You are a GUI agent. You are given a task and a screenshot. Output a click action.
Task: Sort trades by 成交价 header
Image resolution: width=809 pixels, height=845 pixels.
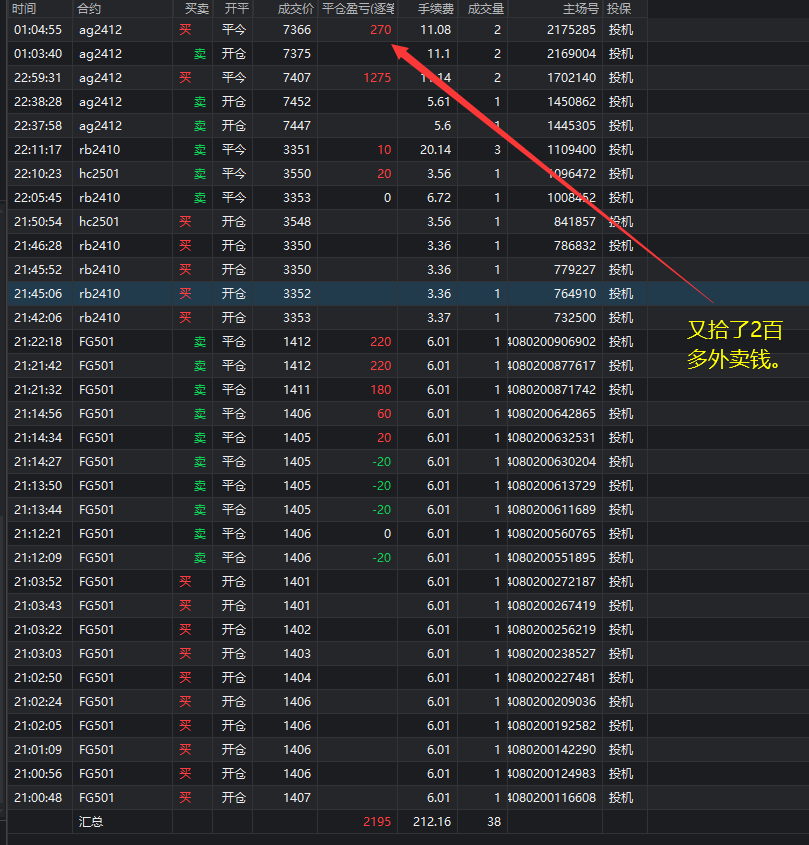click(x=294, y=8)
